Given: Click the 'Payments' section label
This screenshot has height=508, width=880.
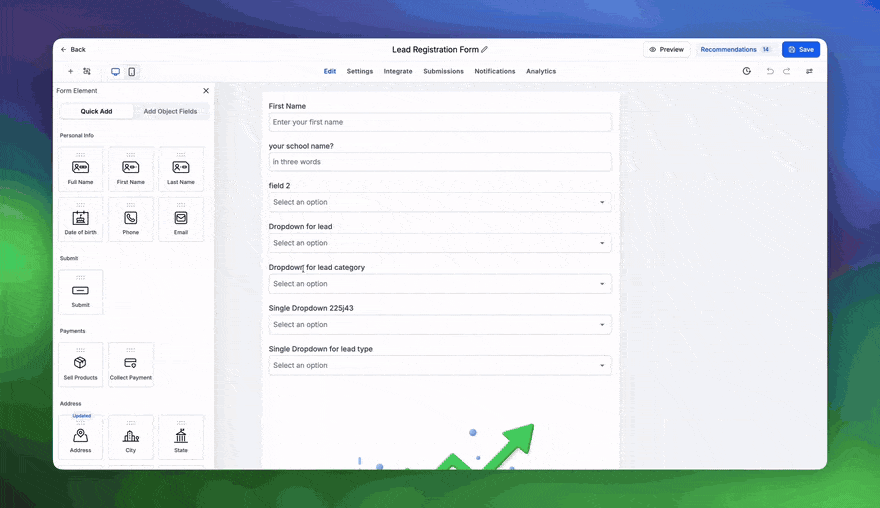Looking at the screenshot, I should pyautogui.click(x=72, y=331).
